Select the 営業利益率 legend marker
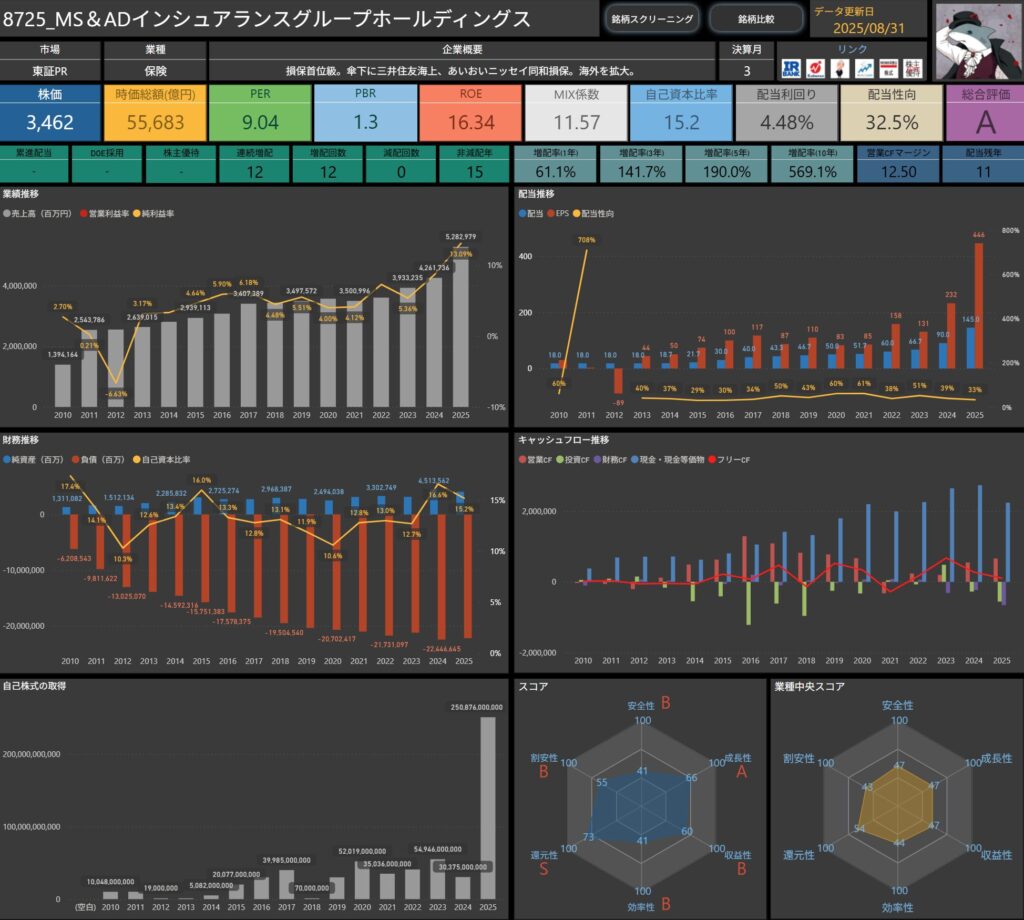 (84, 214)
